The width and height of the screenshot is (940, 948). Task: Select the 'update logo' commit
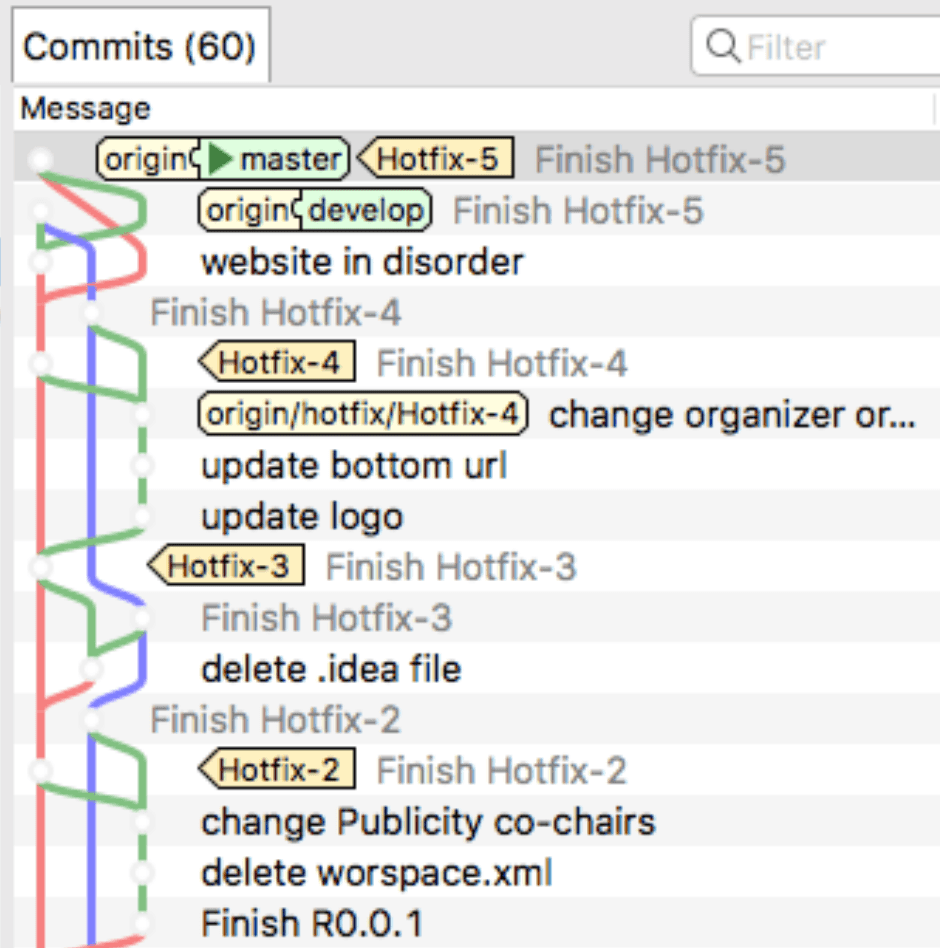coord(302,517)
